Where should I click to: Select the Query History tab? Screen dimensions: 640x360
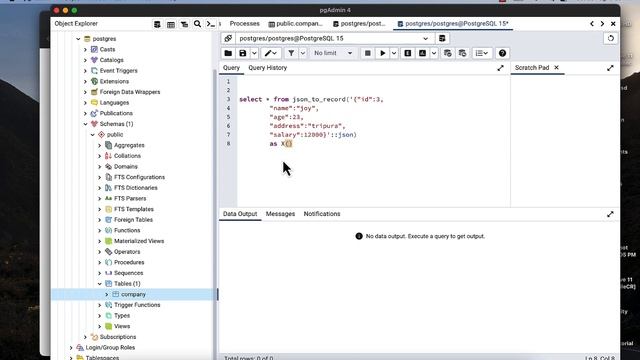coord(268,68)
